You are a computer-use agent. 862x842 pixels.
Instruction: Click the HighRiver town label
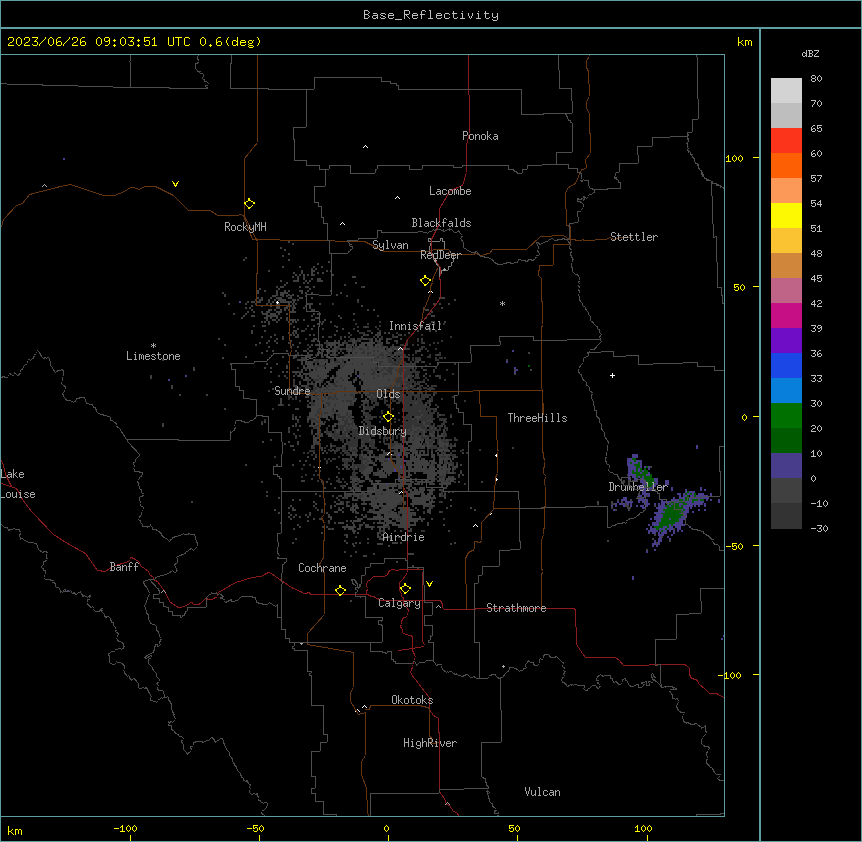point(430,743)
